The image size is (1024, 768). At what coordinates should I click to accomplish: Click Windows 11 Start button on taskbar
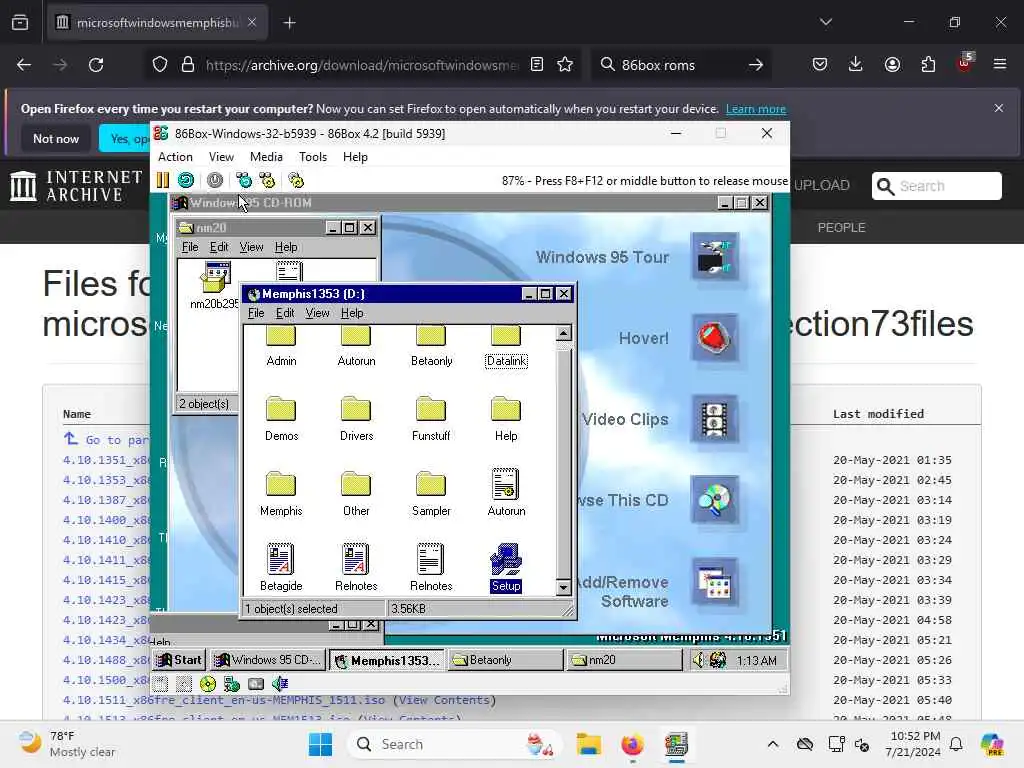320,744
